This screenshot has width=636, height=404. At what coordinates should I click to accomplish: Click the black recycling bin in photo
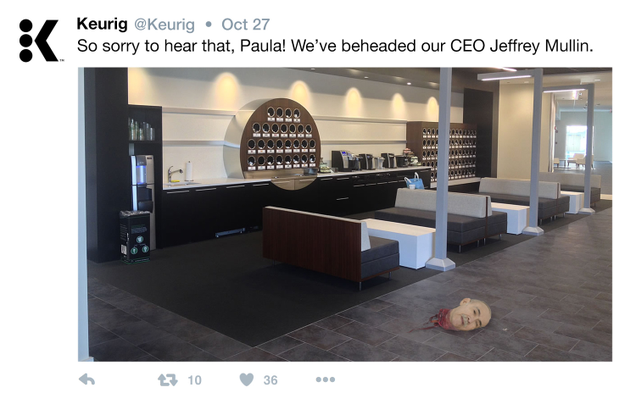pyautogui.click(x=135, y=236)
